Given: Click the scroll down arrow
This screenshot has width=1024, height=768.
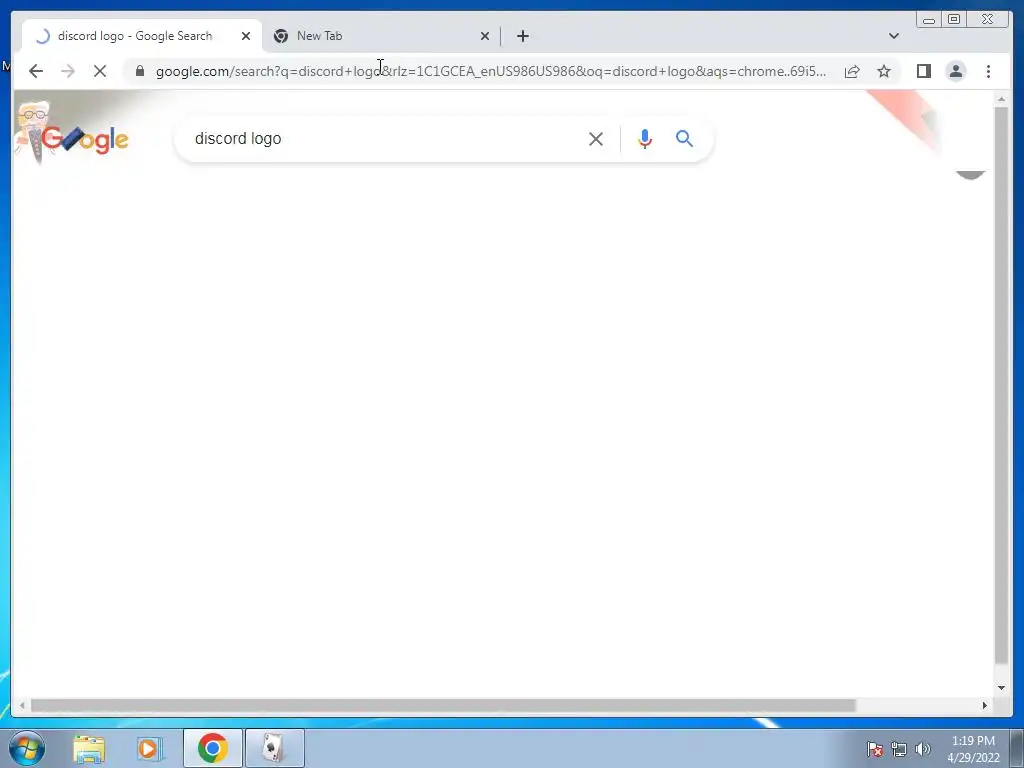Looking at the screenshot, I should tap(1001, 687).
